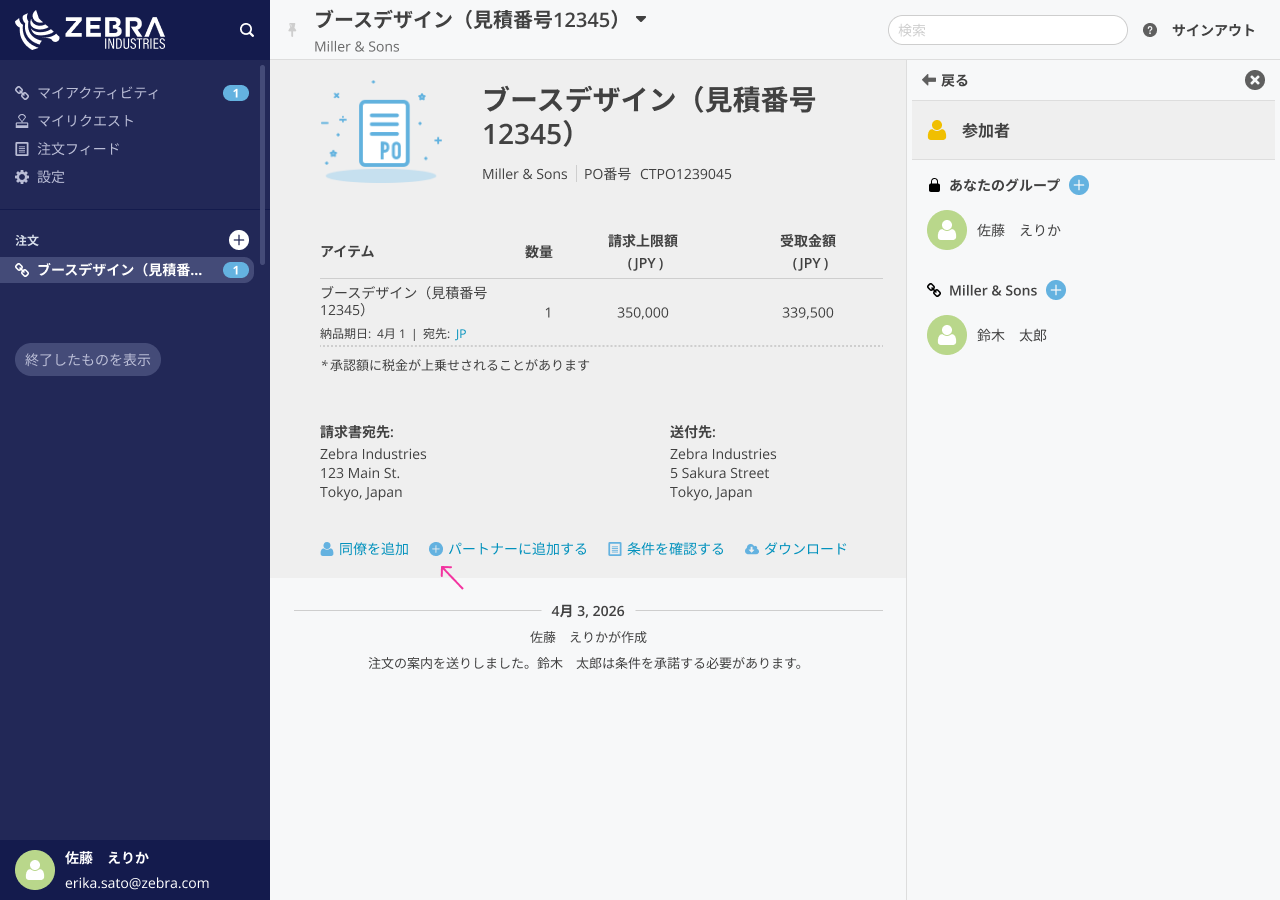Viewport: 1280px width, 900px height.
Task: Click the Zebra Industries logo
Action: 90,30
